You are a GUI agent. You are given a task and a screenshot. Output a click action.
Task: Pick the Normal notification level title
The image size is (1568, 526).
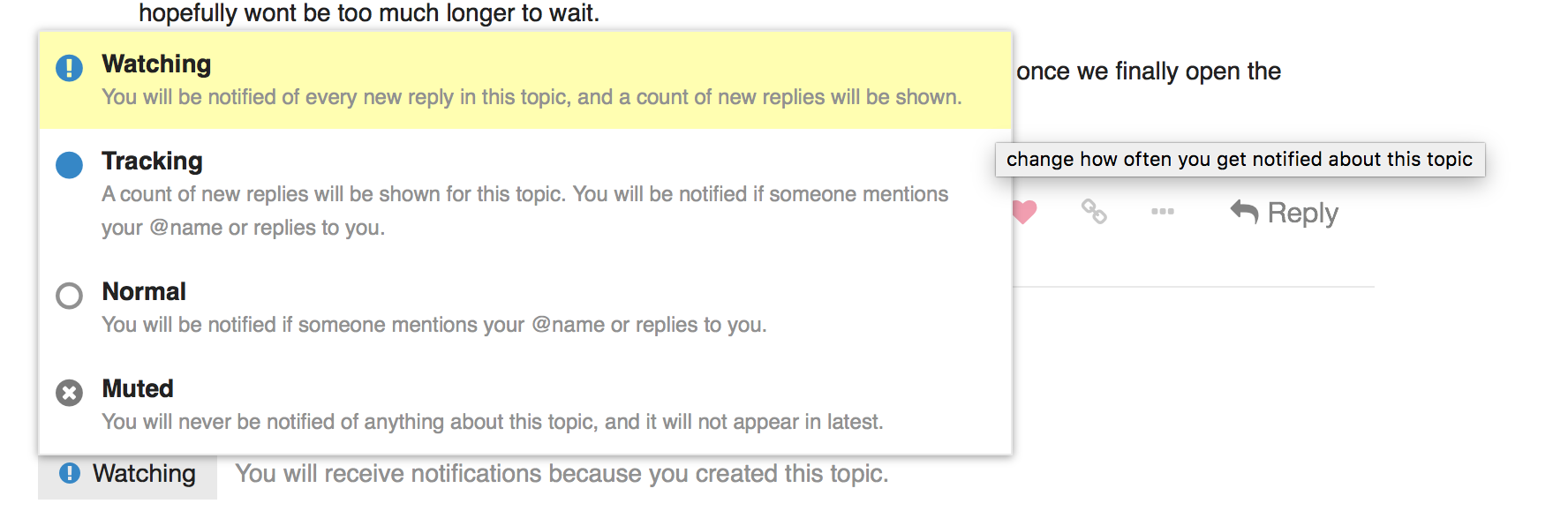[x=144, y=292]
